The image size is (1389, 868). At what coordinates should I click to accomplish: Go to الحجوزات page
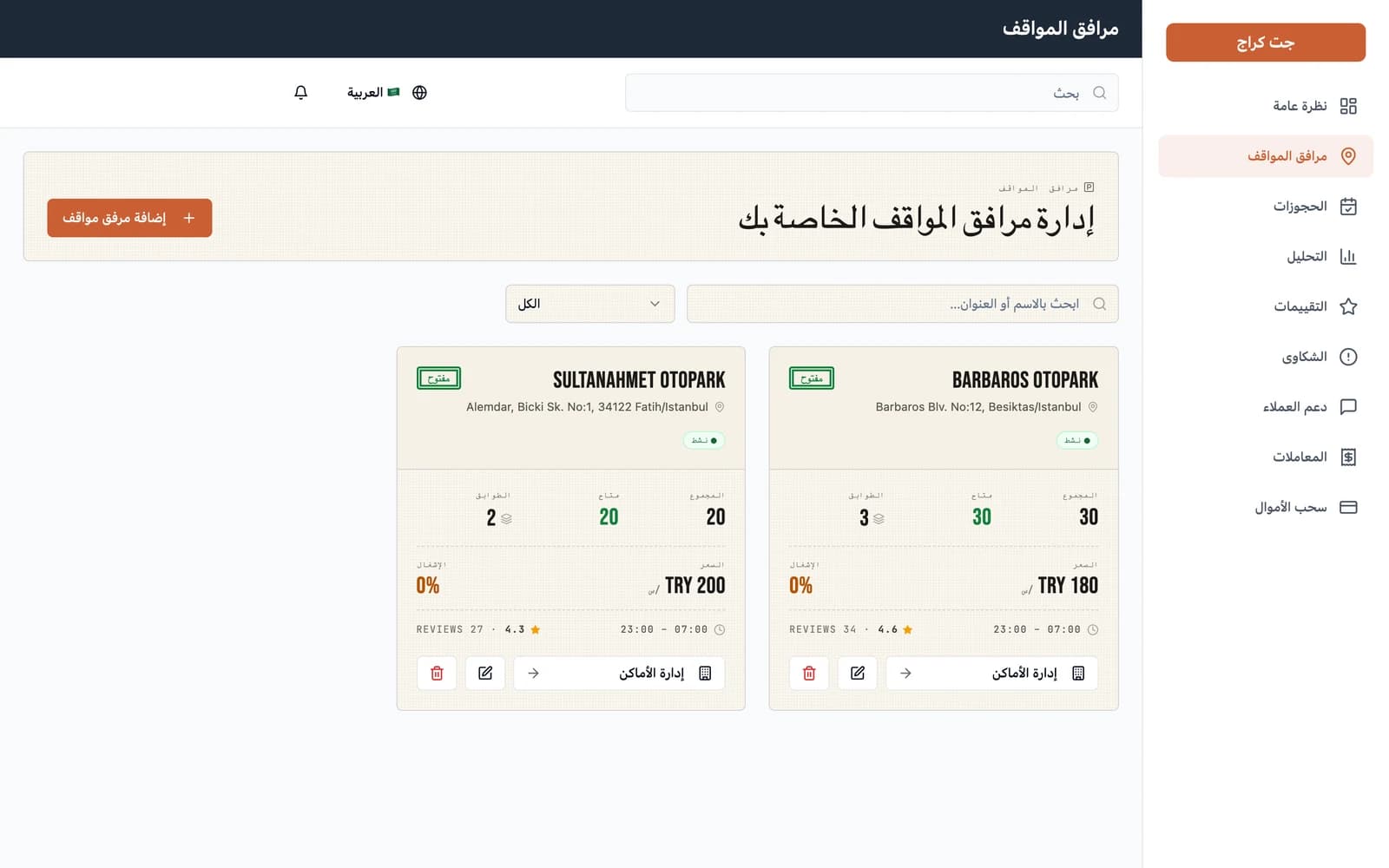click(x=1266, y=207)
